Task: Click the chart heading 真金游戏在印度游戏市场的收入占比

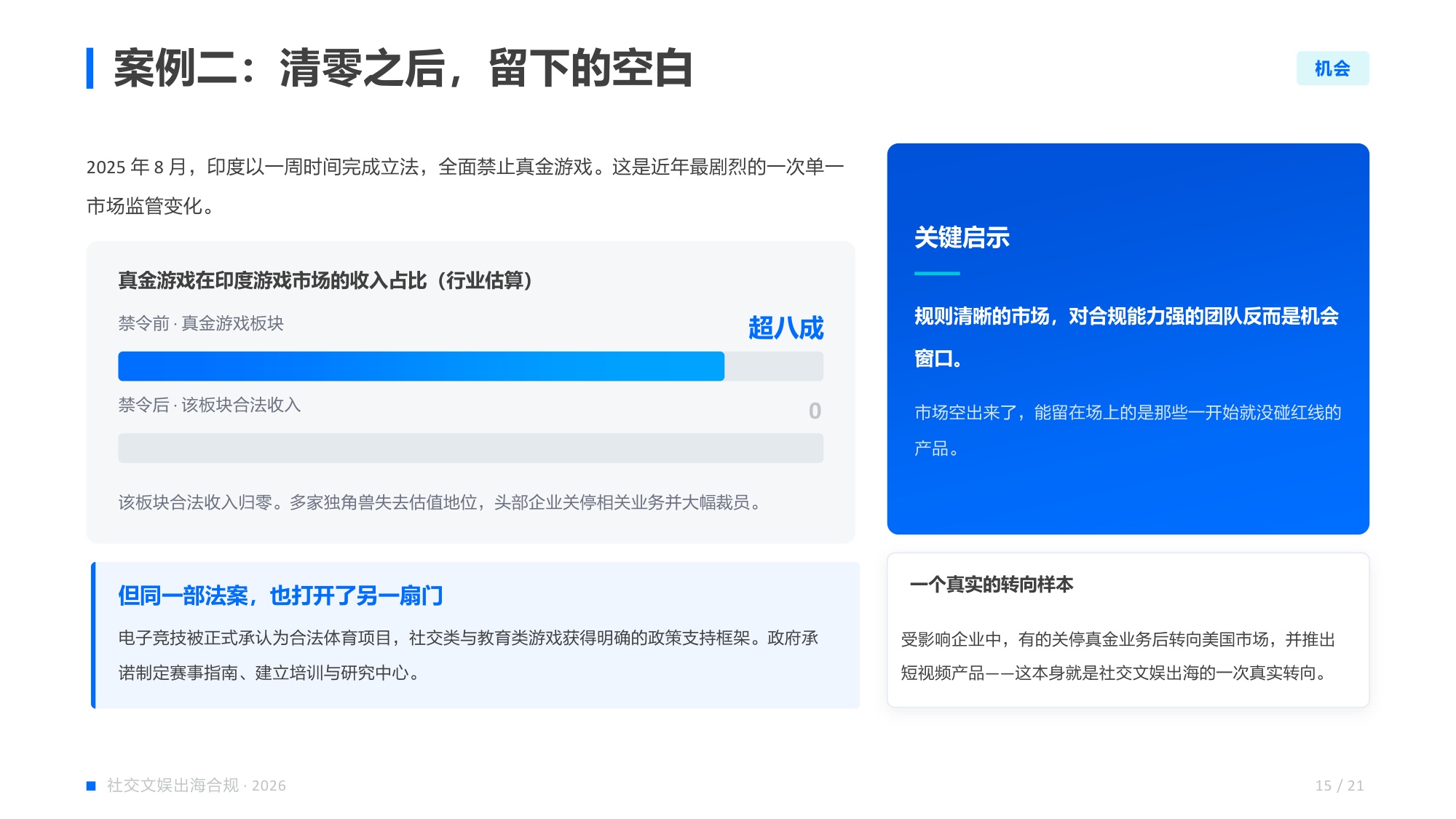Action: [325, 280]
